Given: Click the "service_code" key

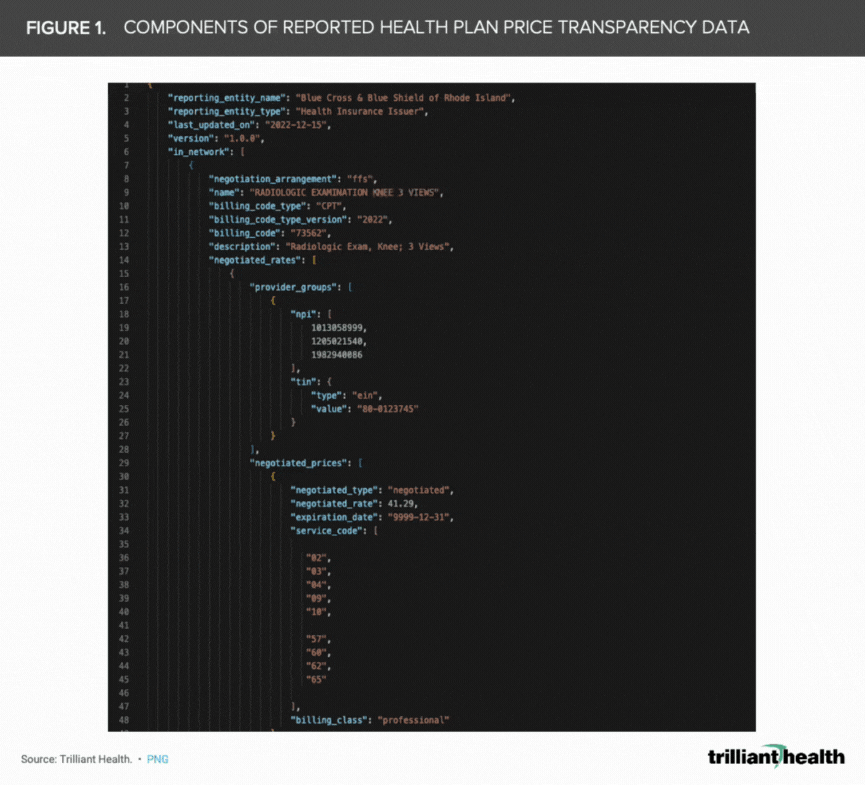Looking at the screenshot, I should tap(326, 531).
